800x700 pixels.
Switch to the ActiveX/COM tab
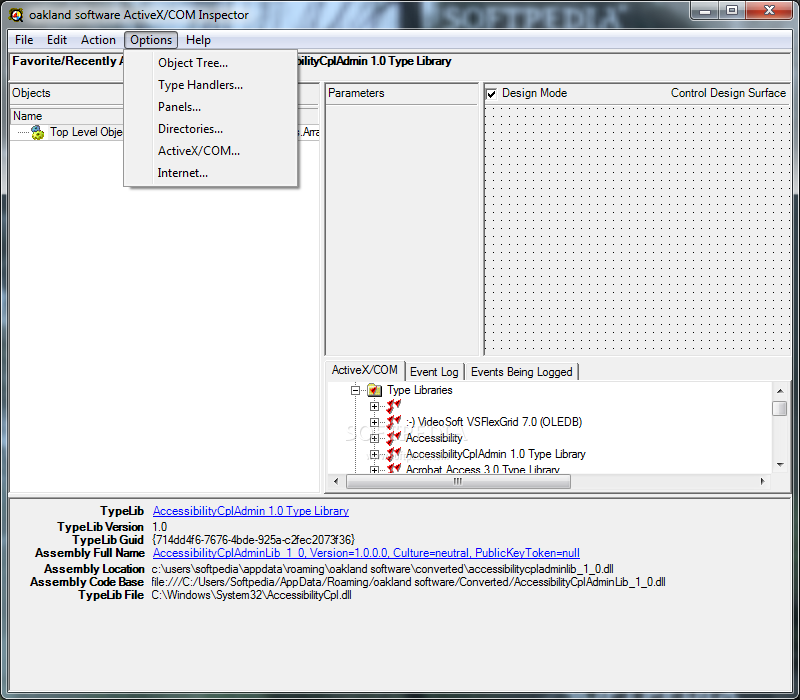point(365,370)
